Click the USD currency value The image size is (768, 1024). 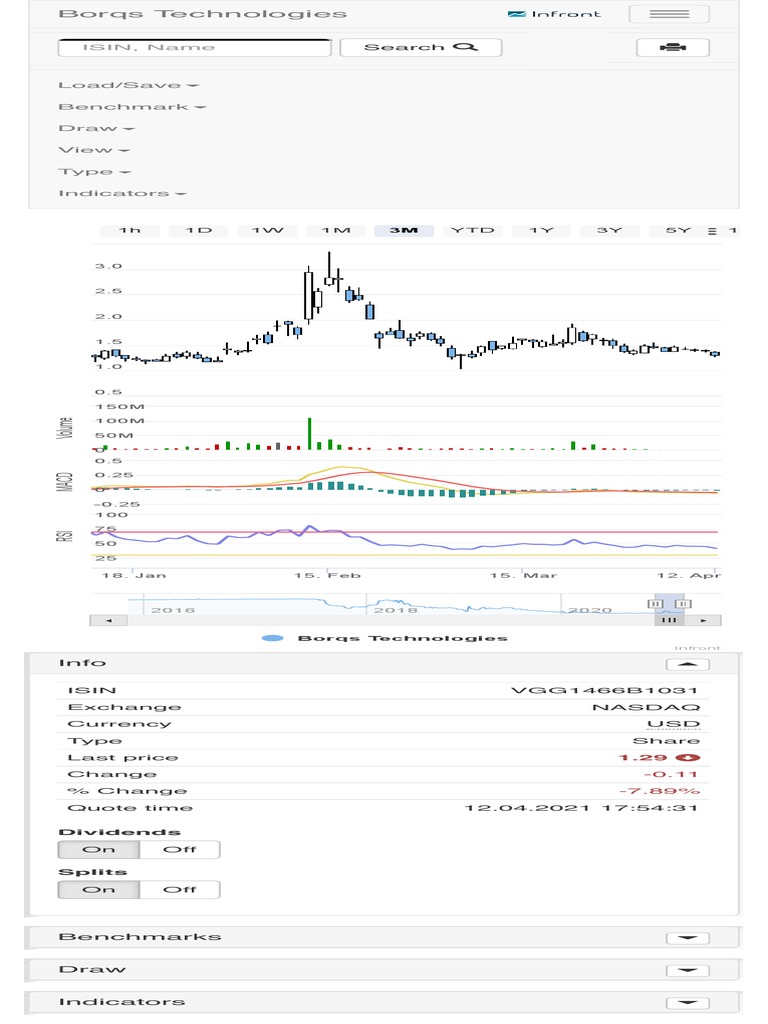click(x=673, y=724)
